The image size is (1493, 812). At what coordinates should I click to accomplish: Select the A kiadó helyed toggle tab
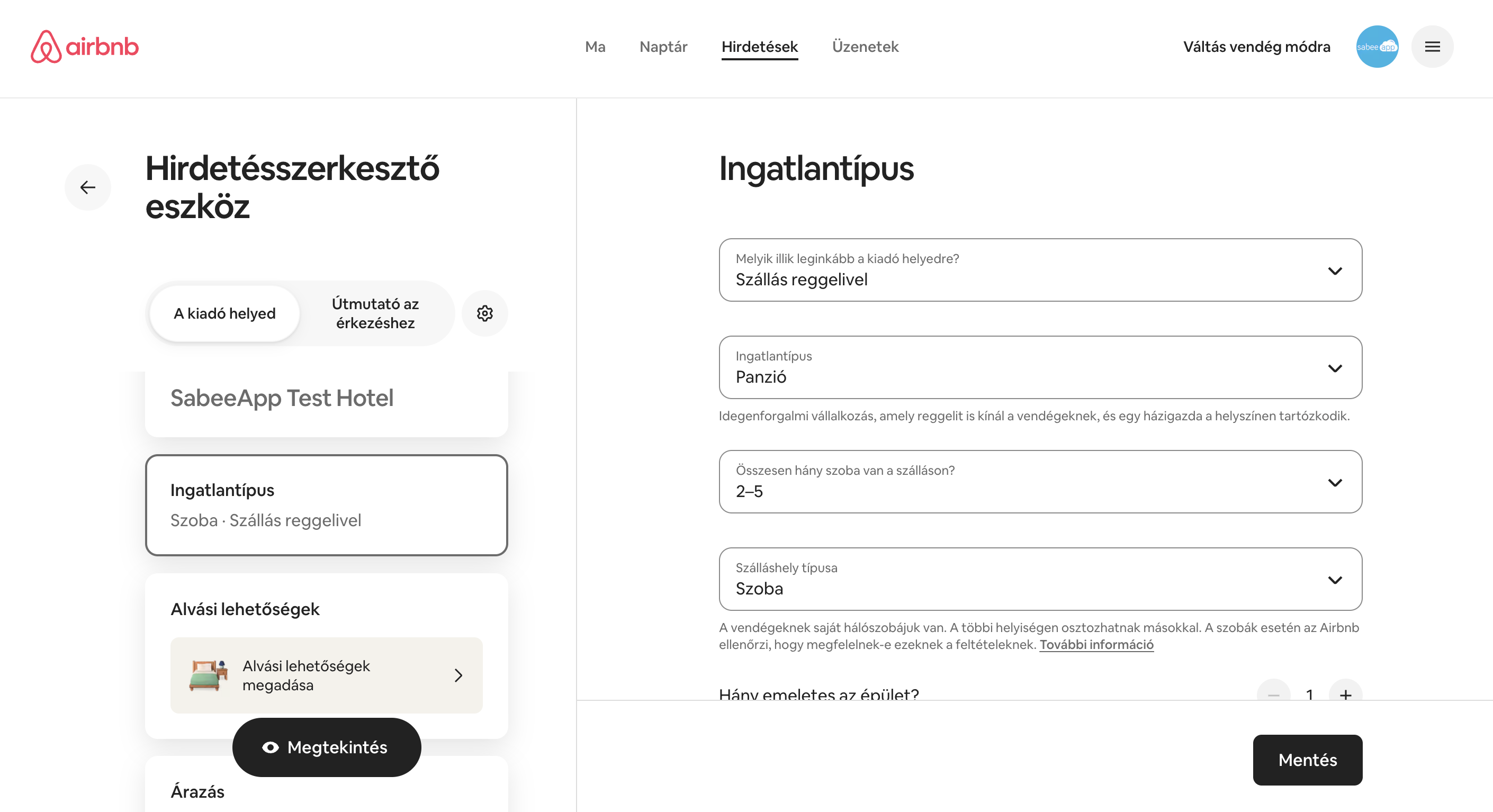(x=225, y=313)
